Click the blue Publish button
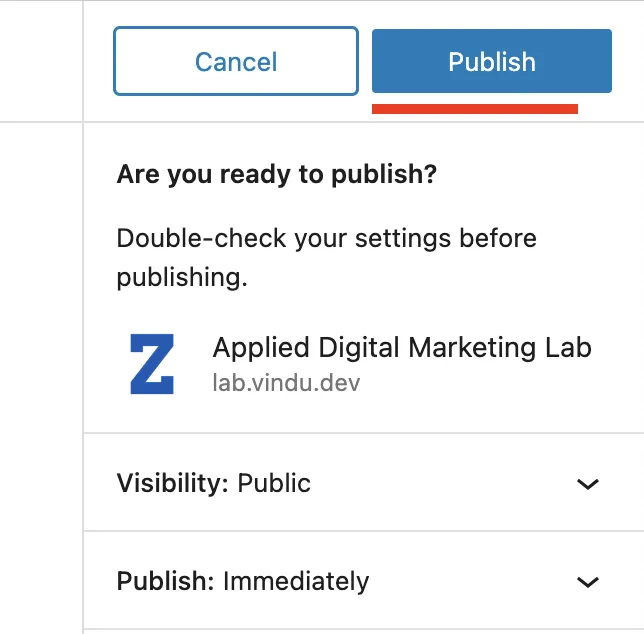The image size is (644, 634). click(x=491, y=61)
